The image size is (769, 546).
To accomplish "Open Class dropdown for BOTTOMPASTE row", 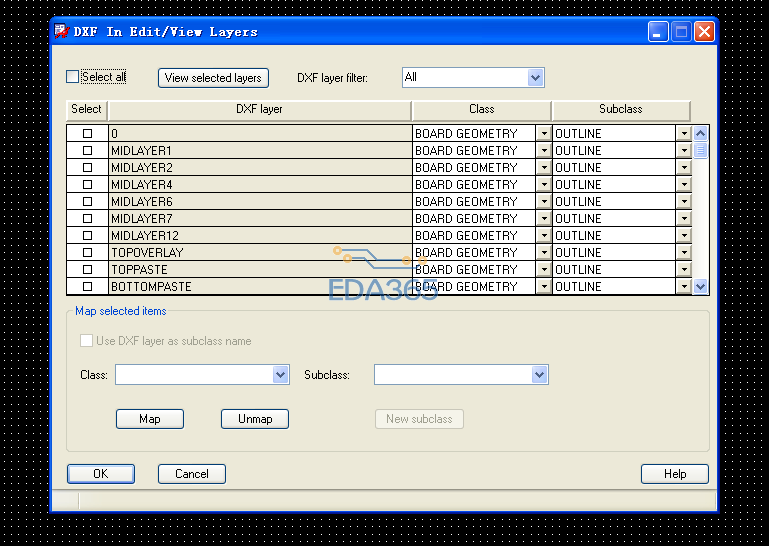I will [x=544, y=286].
